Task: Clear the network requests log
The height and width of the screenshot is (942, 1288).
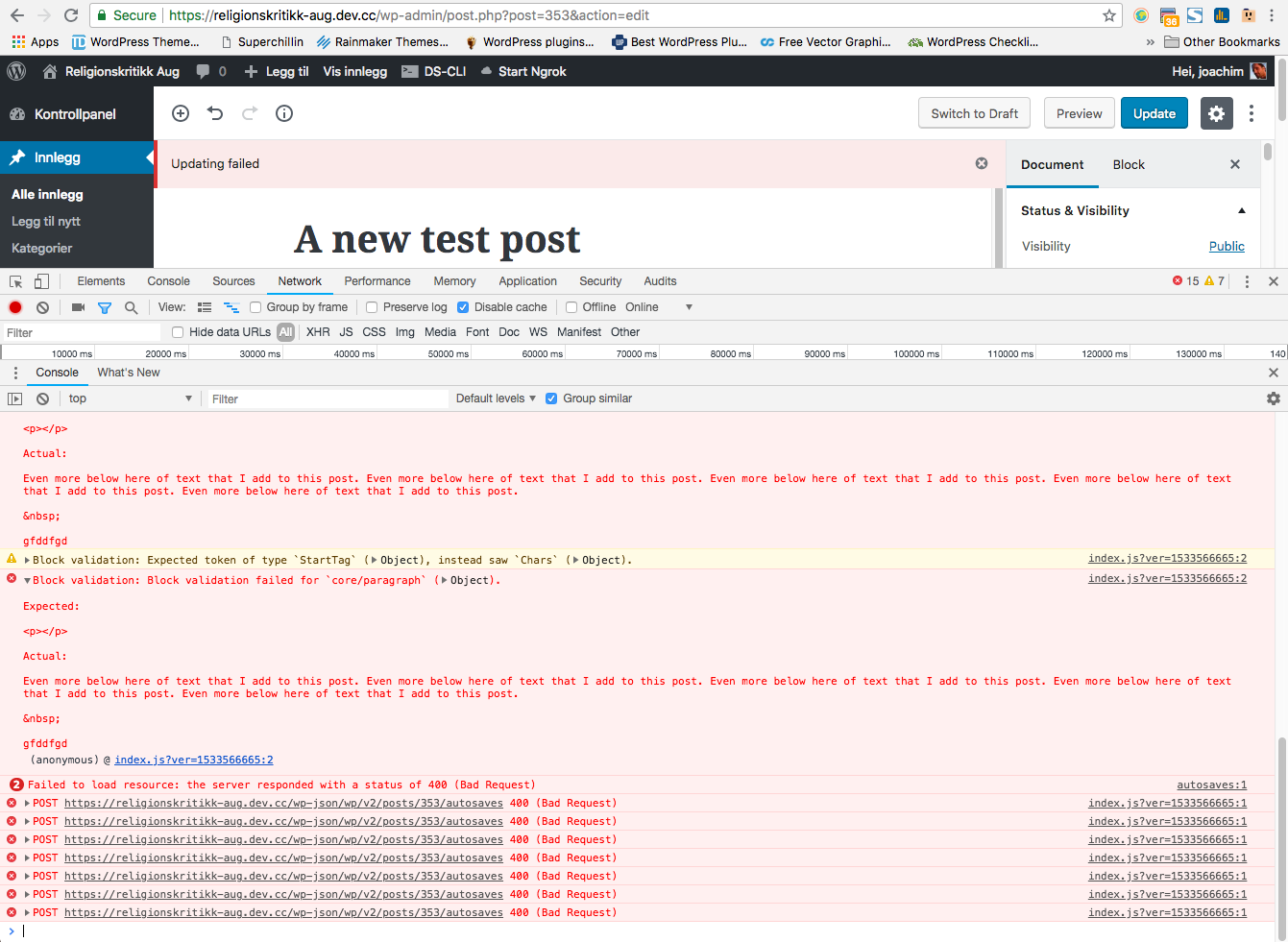Action: tap(40, 306)
